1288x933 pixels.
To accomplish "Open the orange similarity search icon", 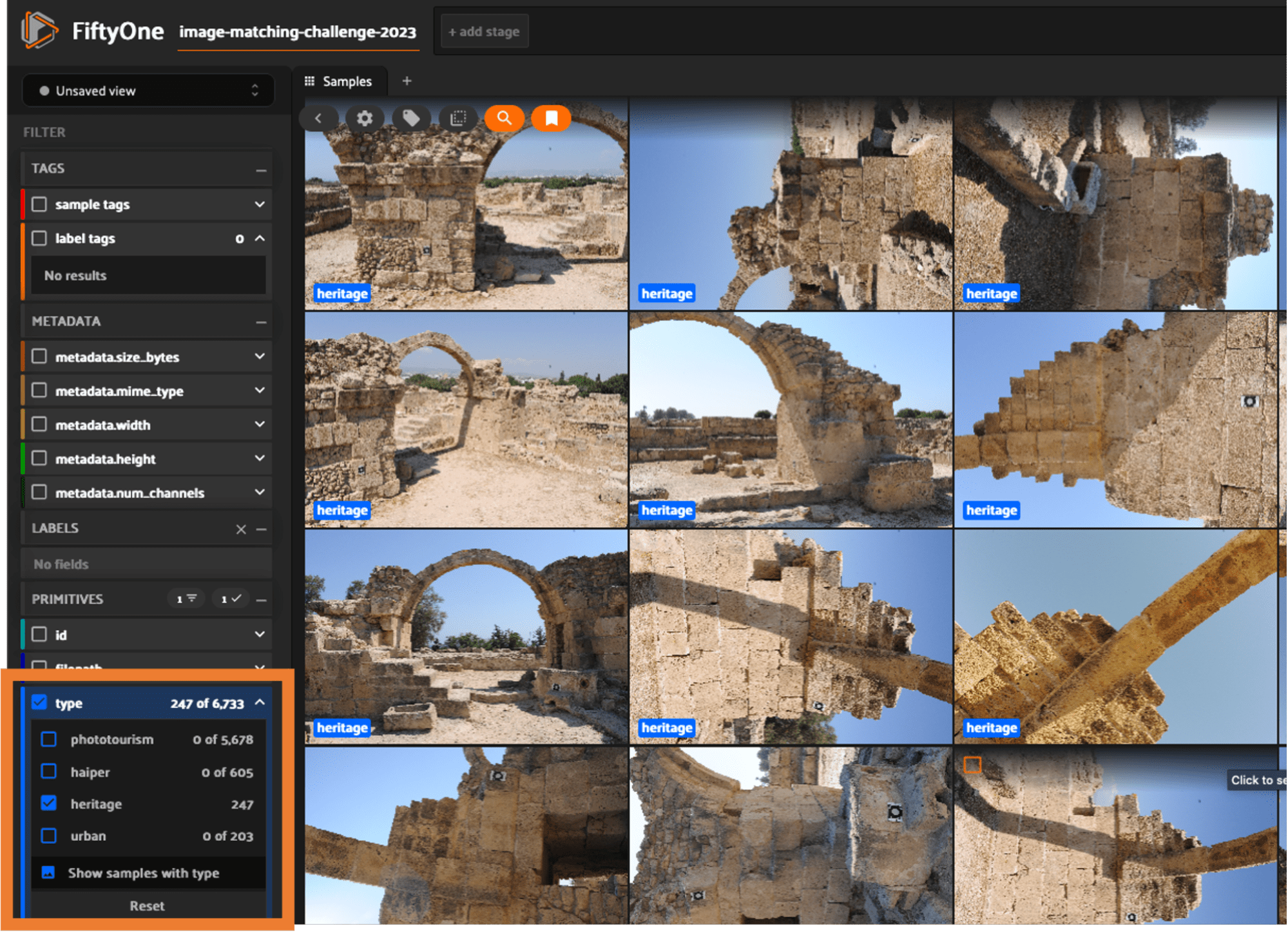I will coord(505,118).
